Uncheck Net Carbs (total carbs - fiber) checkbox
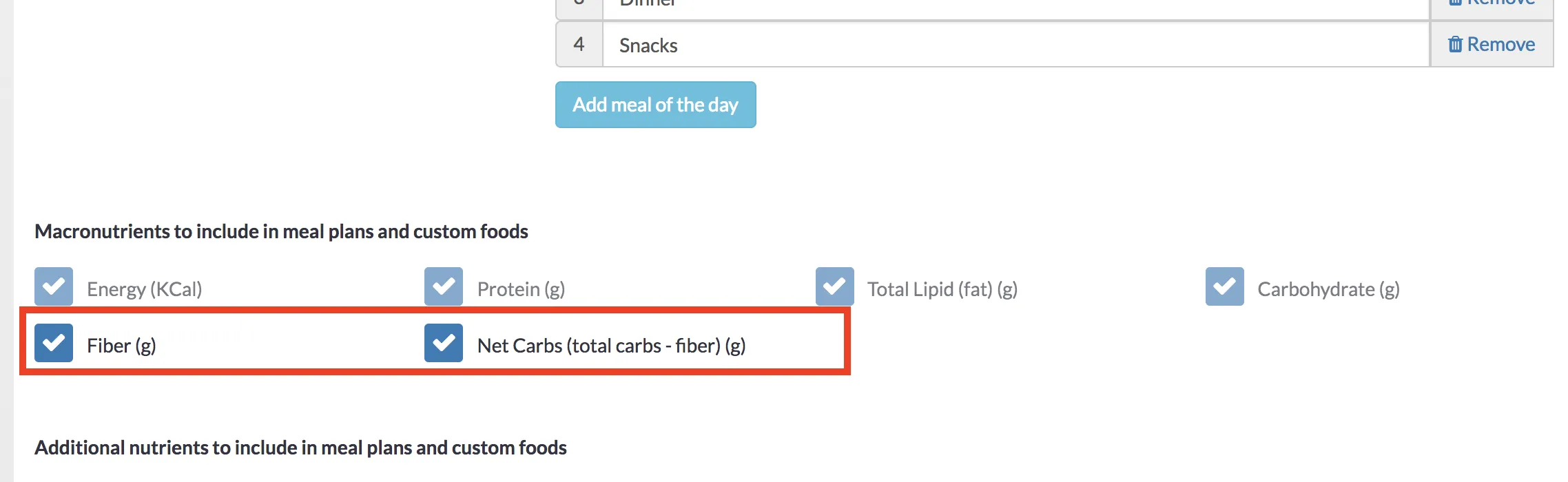The width and height of the screenshot is (1568, 482). tap(444, 343)
